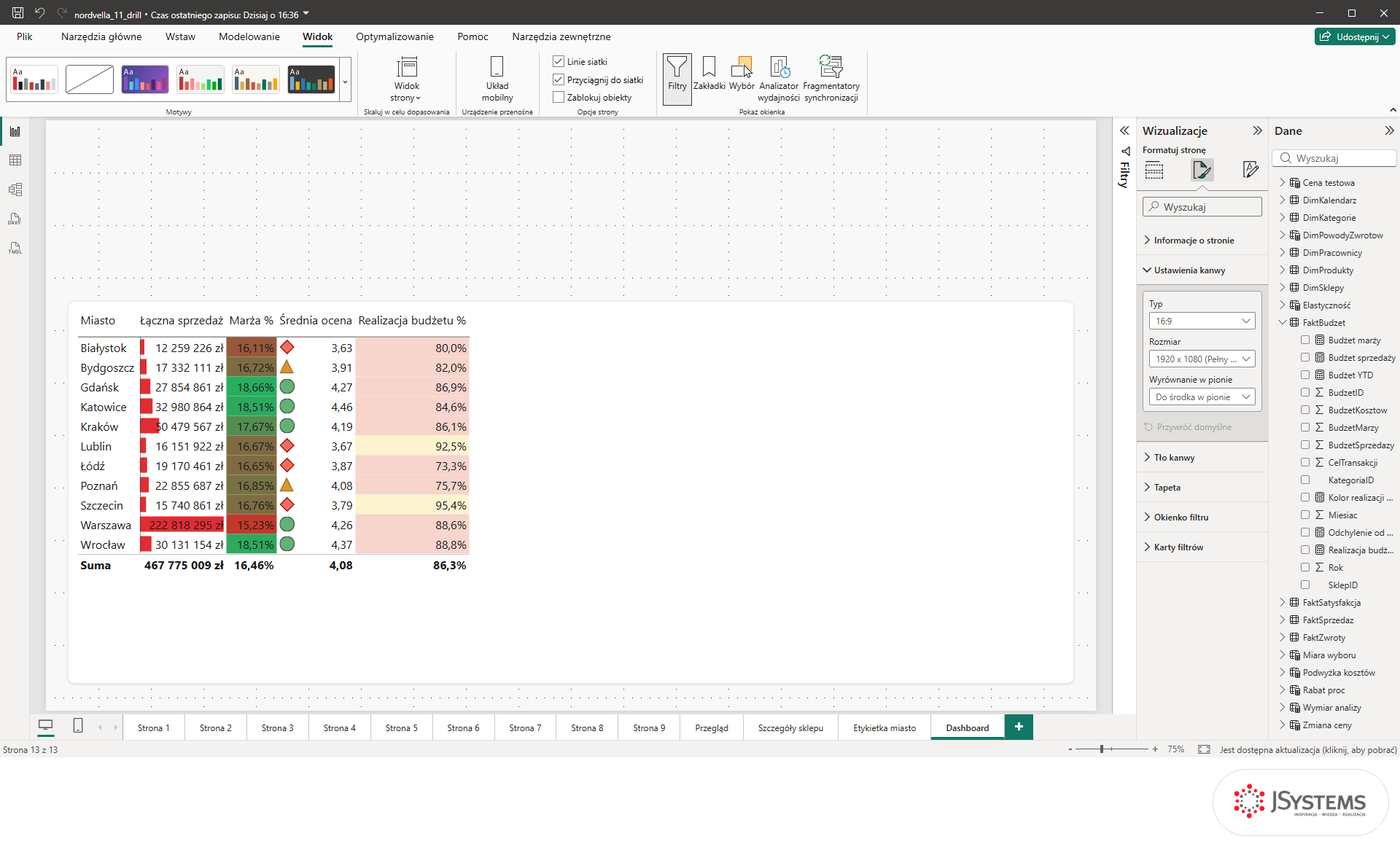Check the CelTransakcji field

tap(1305, 462)
